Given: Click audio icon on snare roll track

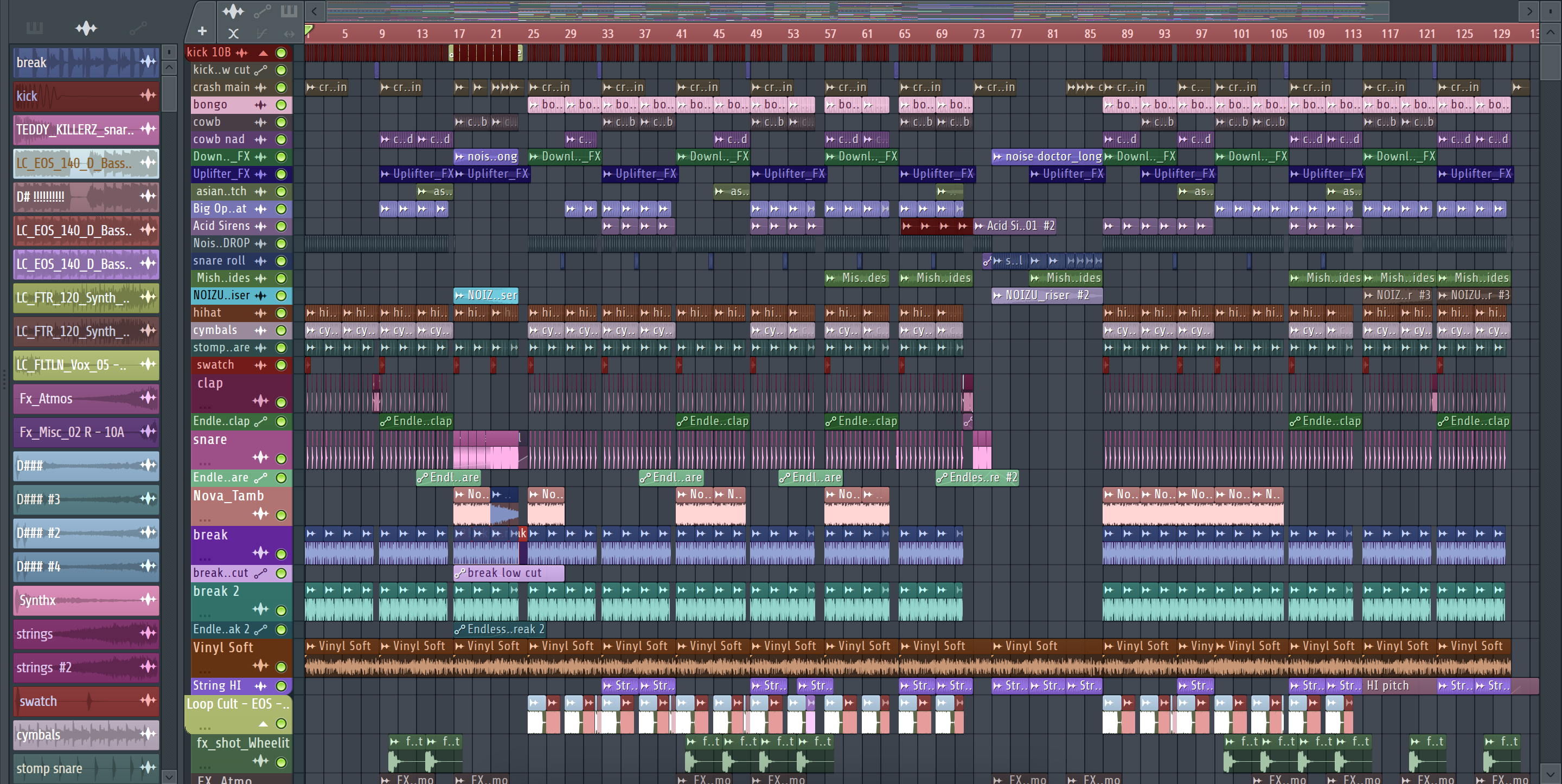Looking at the screenshot, I should 261,261.
